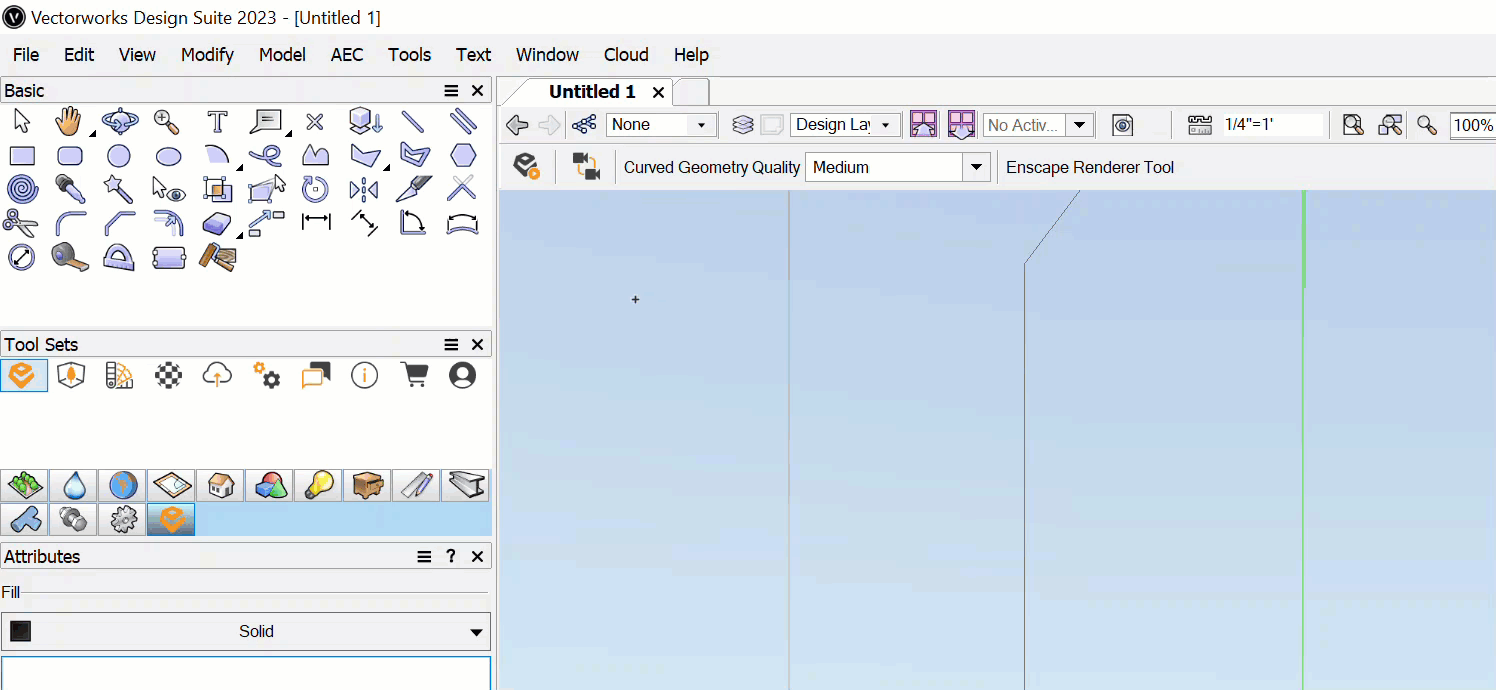Switch to 3D Modeling shapes tool set

pyautogui.click(x=269, y=485)
